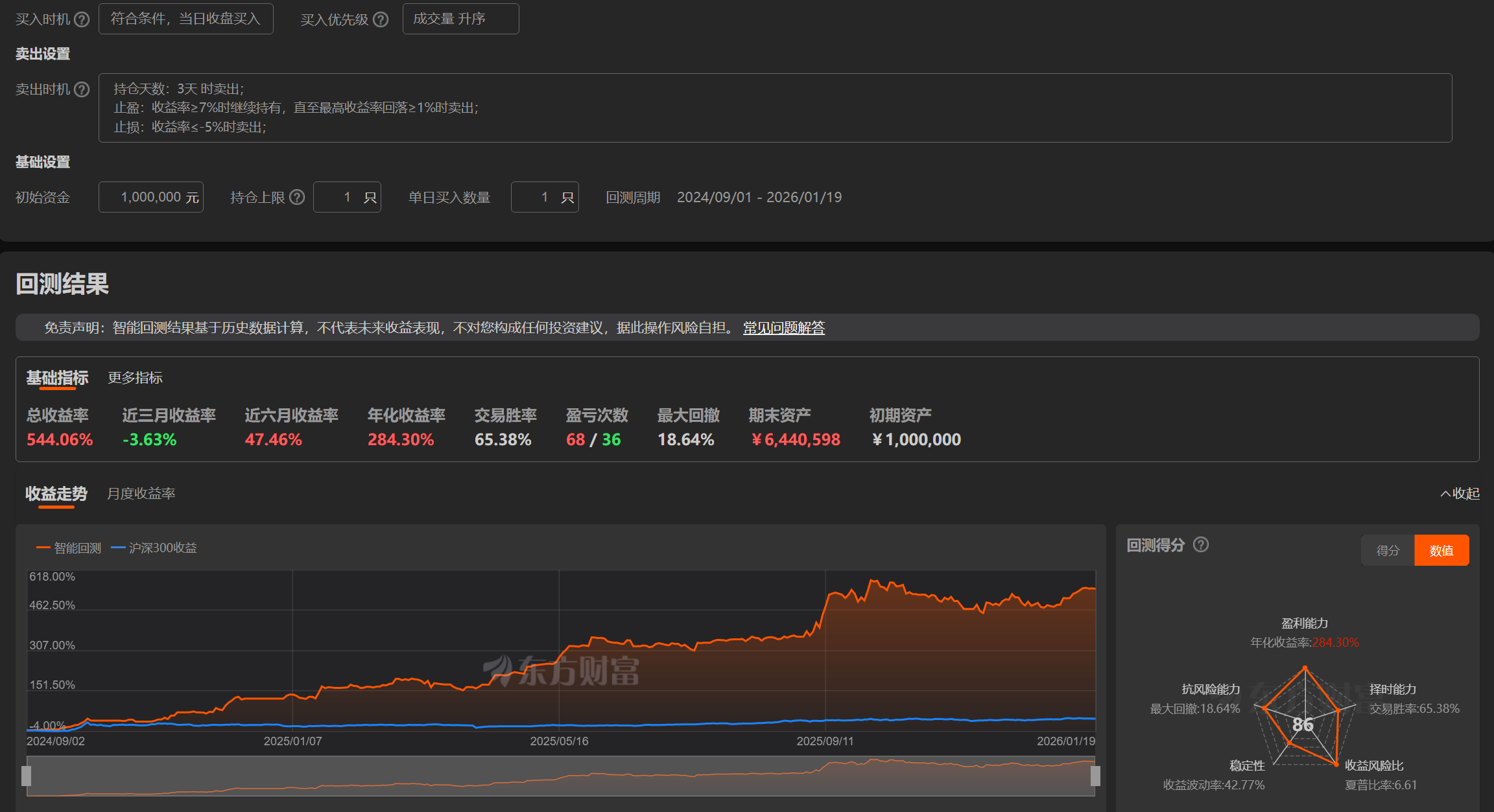The height and width of the screenshot is (812, 1494).
Task: Open the 买入时机 selection box
Action: click(185, 19)
